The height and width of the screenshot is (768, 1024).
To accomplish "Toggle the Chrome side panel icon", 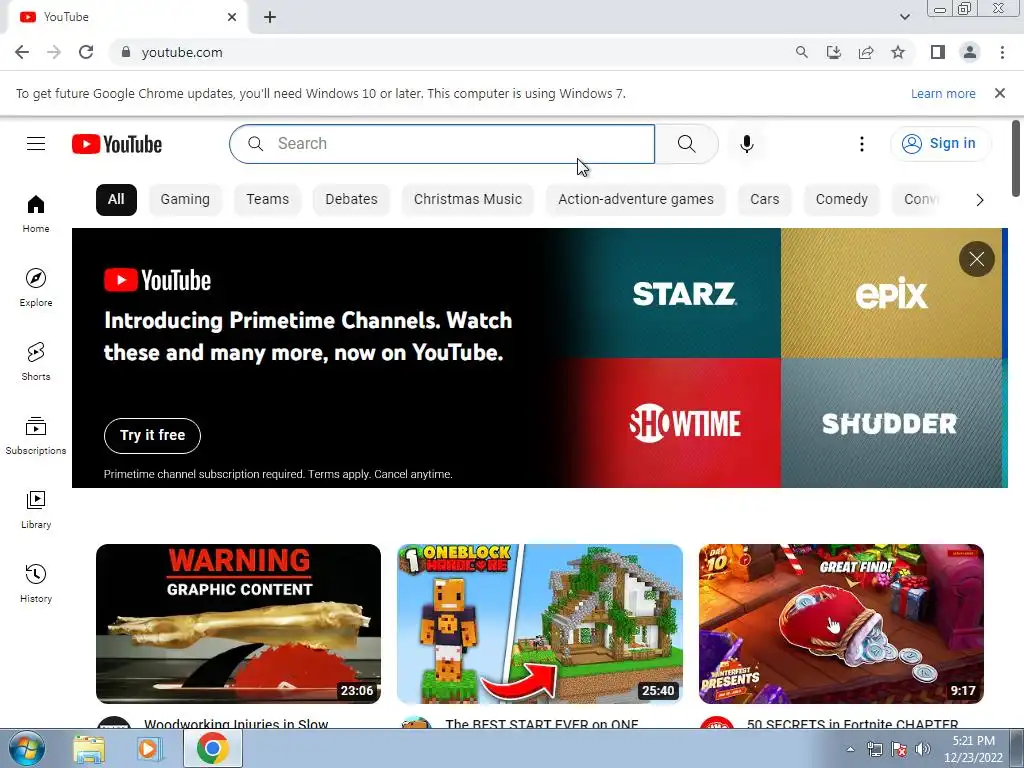I will [x=938, y=52].
